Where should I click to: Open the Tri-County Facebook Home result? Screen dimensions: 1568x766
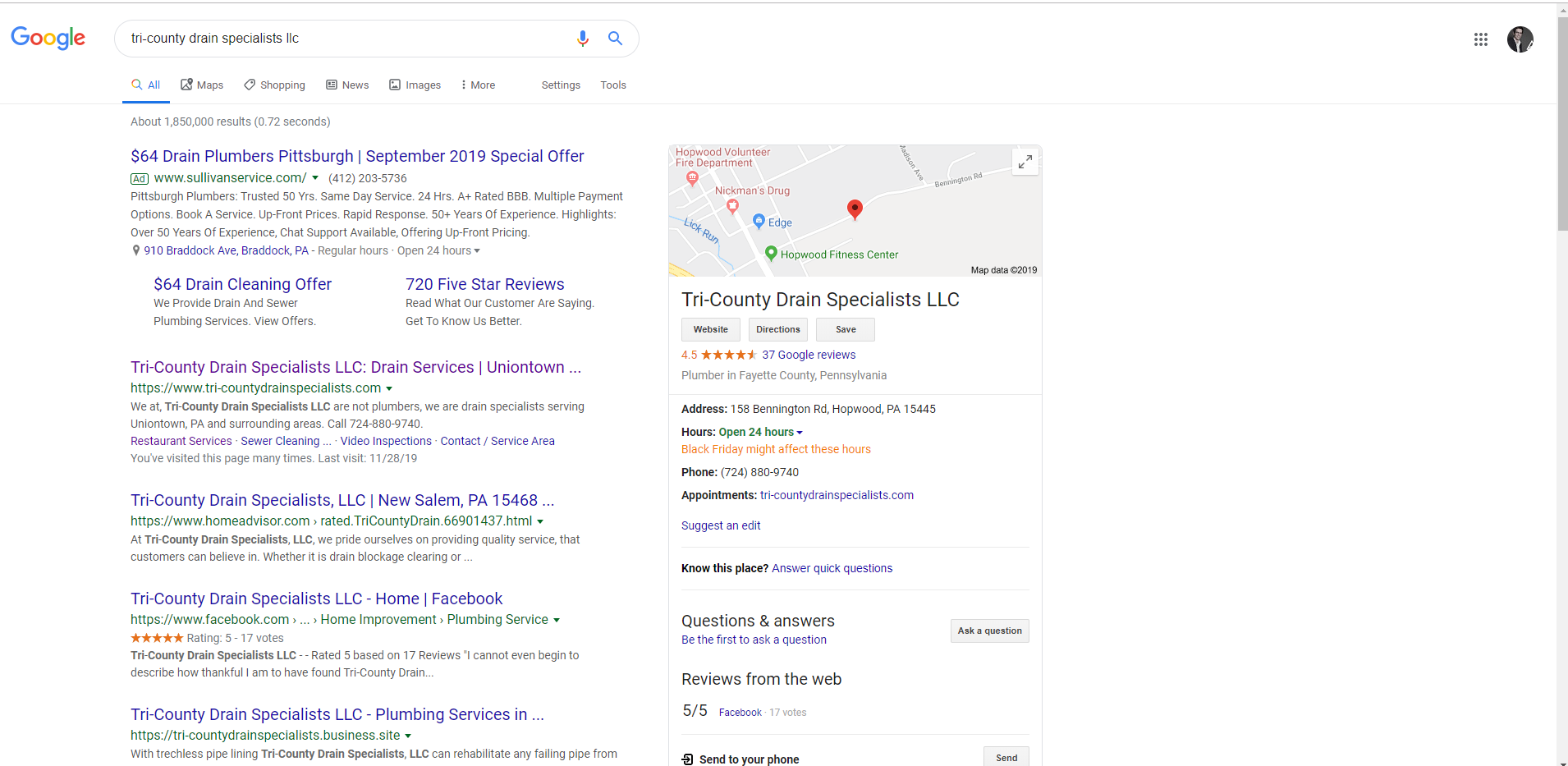pyautogui.click(x=316, y=599)
